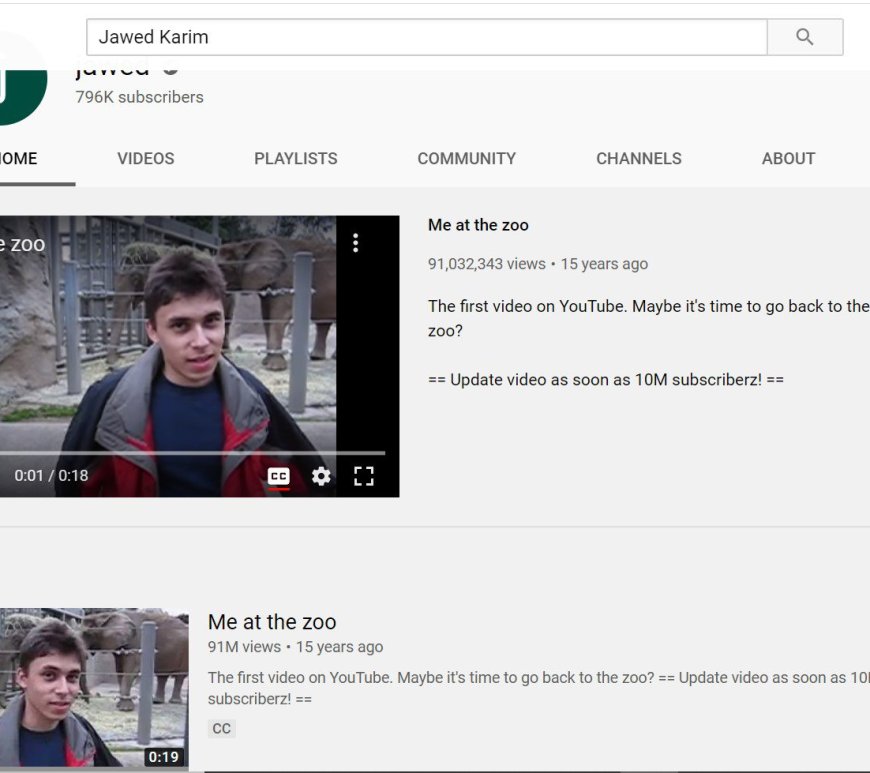Image resolution: width=870 pixels, height=773 pixels.
Task: Open the Playlists tab
Action: click(x=296, y=158)
